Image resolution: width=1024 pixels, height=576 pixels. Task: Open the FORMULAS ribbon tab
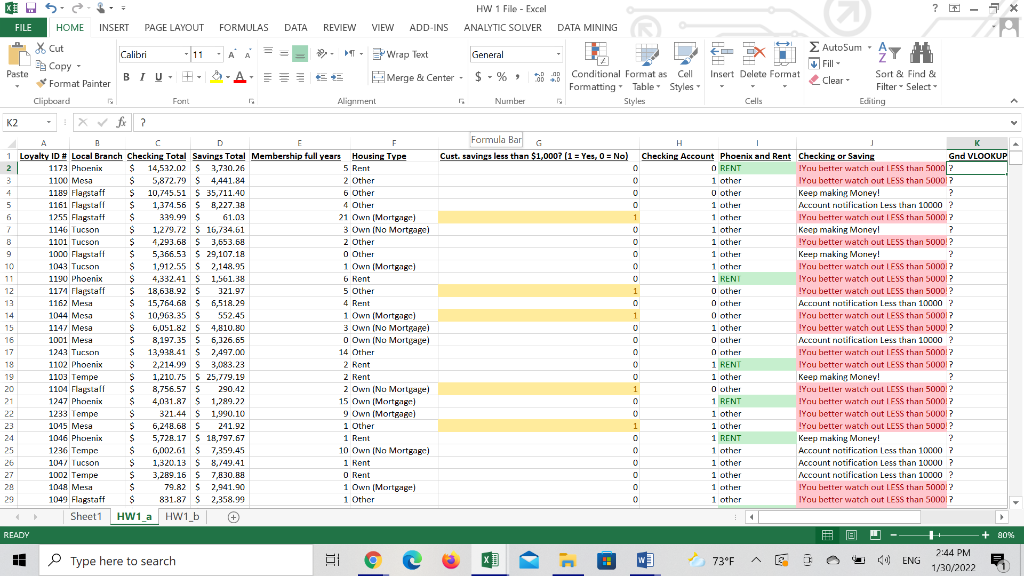click(243, 28)
